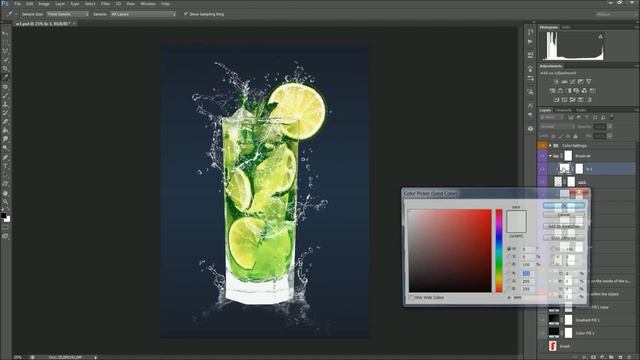Click the new/current color preview swatch
Viewport: 640px width, 360px height.
pos(516,222)
